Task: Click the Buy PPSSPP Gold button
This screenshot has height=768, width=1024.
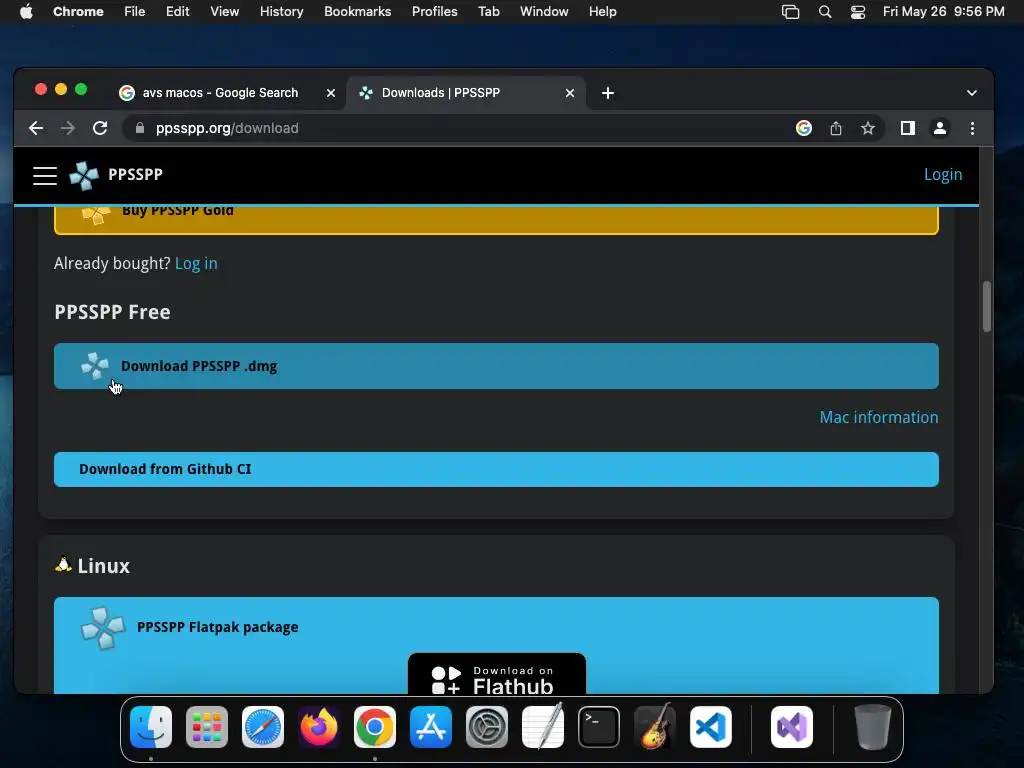Action: coord(496,219)
